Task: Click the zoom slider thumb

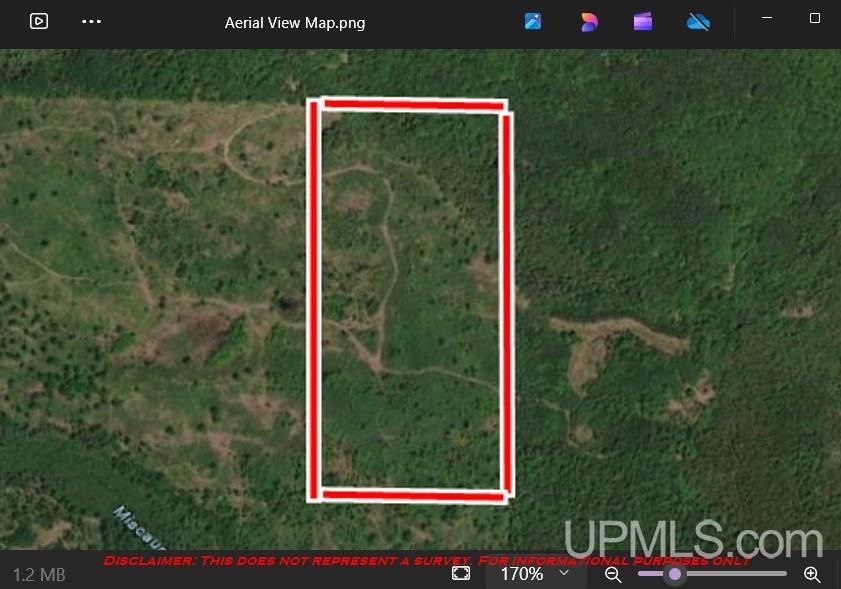Action: (675, 574)
